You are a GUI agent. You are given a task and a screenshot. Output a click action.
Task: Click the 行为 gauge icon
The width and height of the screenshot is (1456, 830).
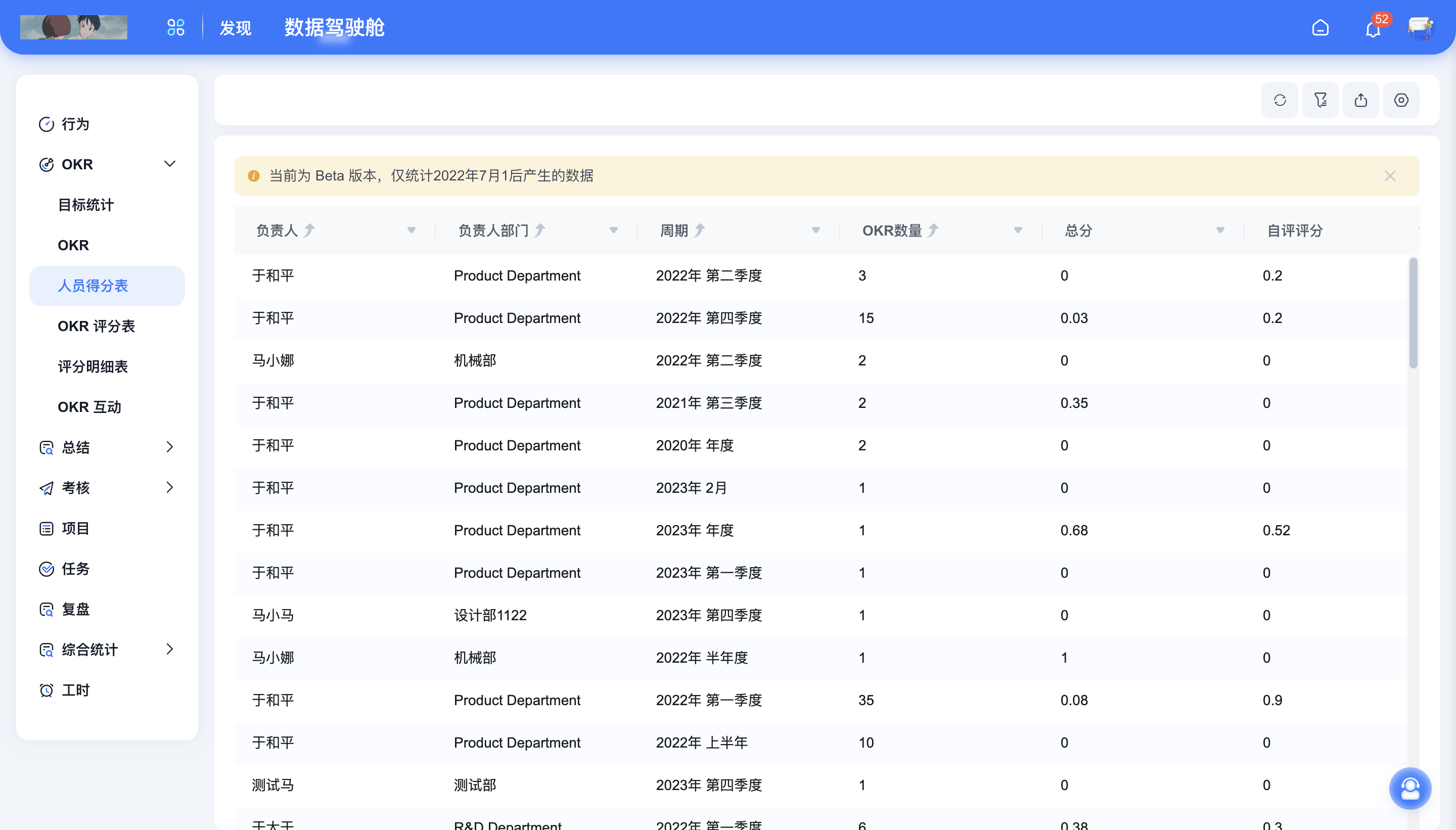tap(46, 124)
